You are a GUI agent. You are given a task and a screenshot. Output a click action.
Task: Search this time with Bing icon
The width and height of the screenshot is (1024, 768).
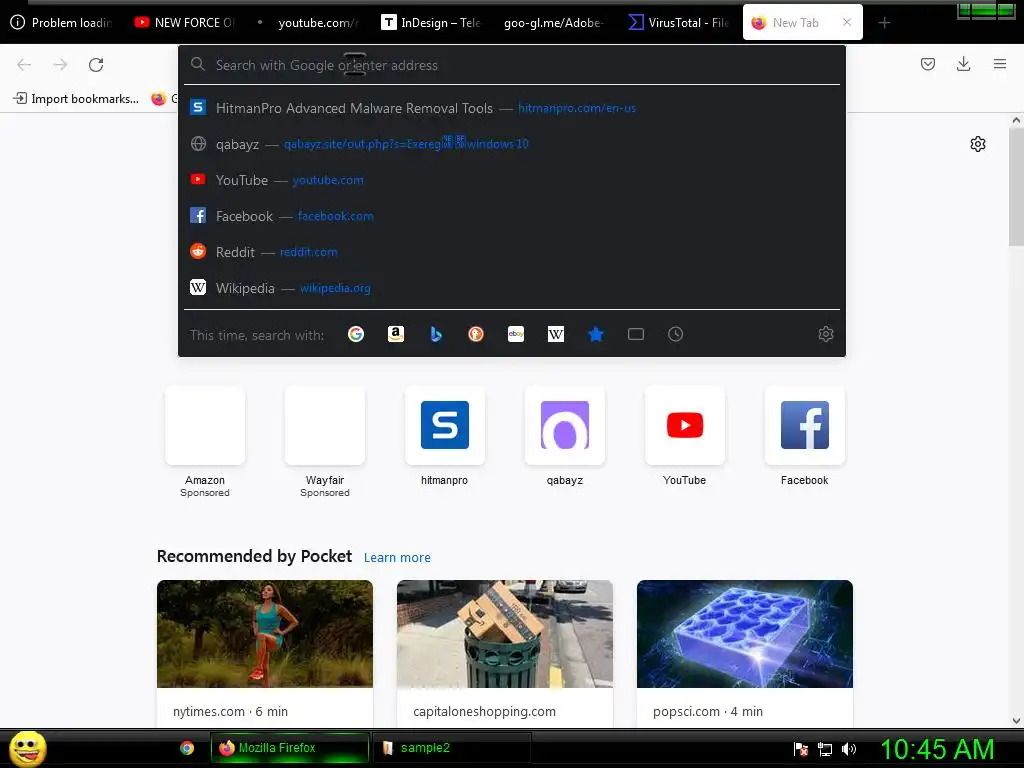coord(436,334)
